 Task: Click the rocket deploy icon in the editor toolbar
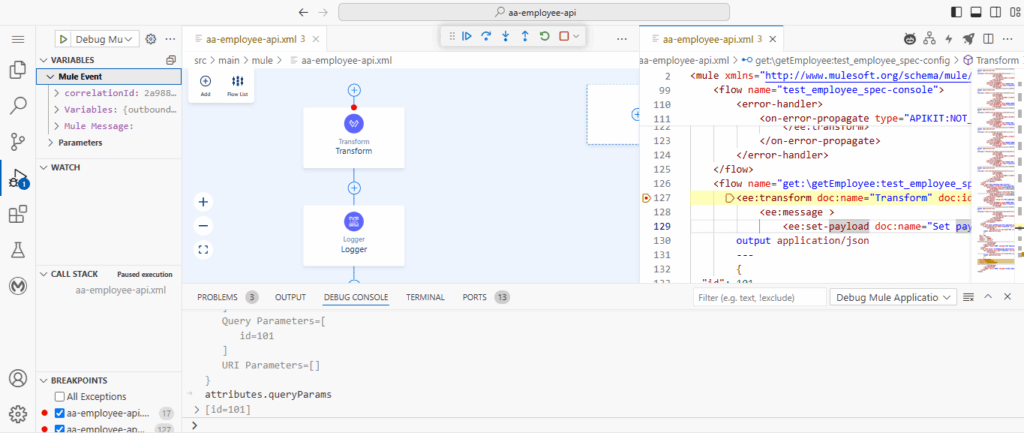point(968,39)
